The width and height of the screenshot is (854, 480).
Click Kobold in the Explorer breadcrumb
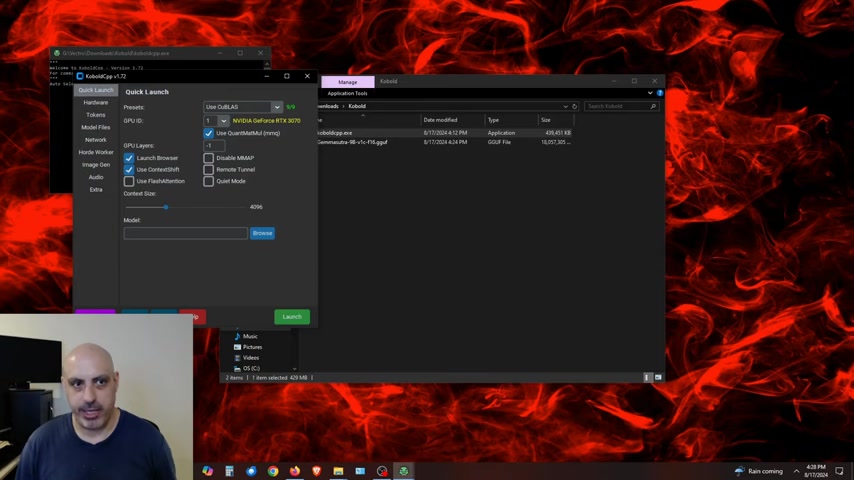click(x=357, y=106)
